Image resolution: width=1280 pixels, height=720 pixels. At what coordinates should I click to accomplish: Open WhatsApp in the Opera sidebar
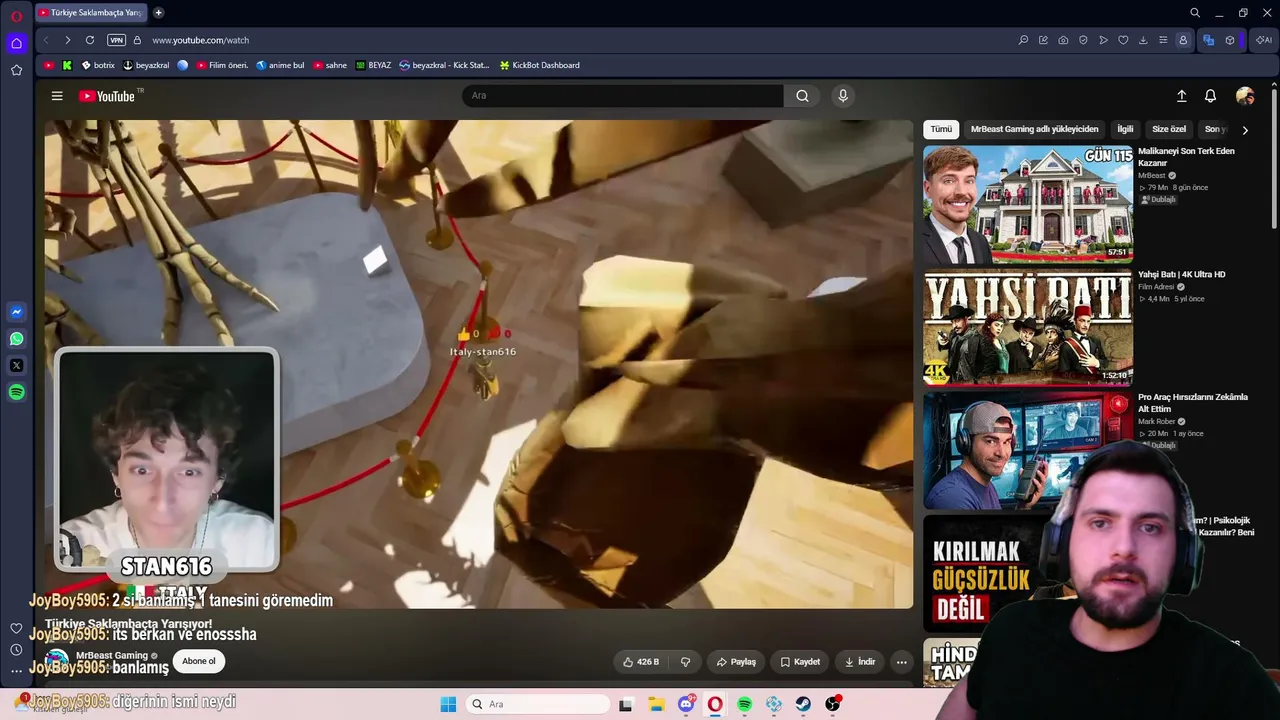click(x=16, y=339)
